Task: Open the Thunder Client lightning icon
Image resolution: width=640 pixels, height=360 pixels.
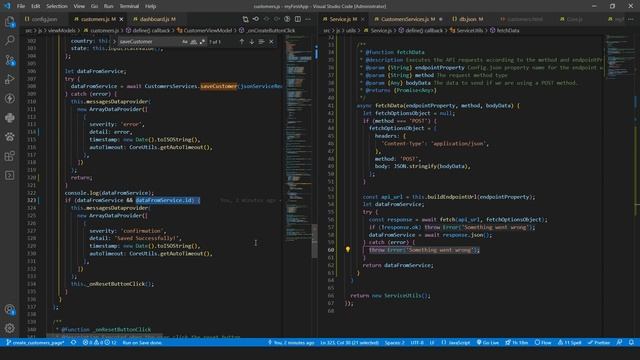Action: [10, 98]
